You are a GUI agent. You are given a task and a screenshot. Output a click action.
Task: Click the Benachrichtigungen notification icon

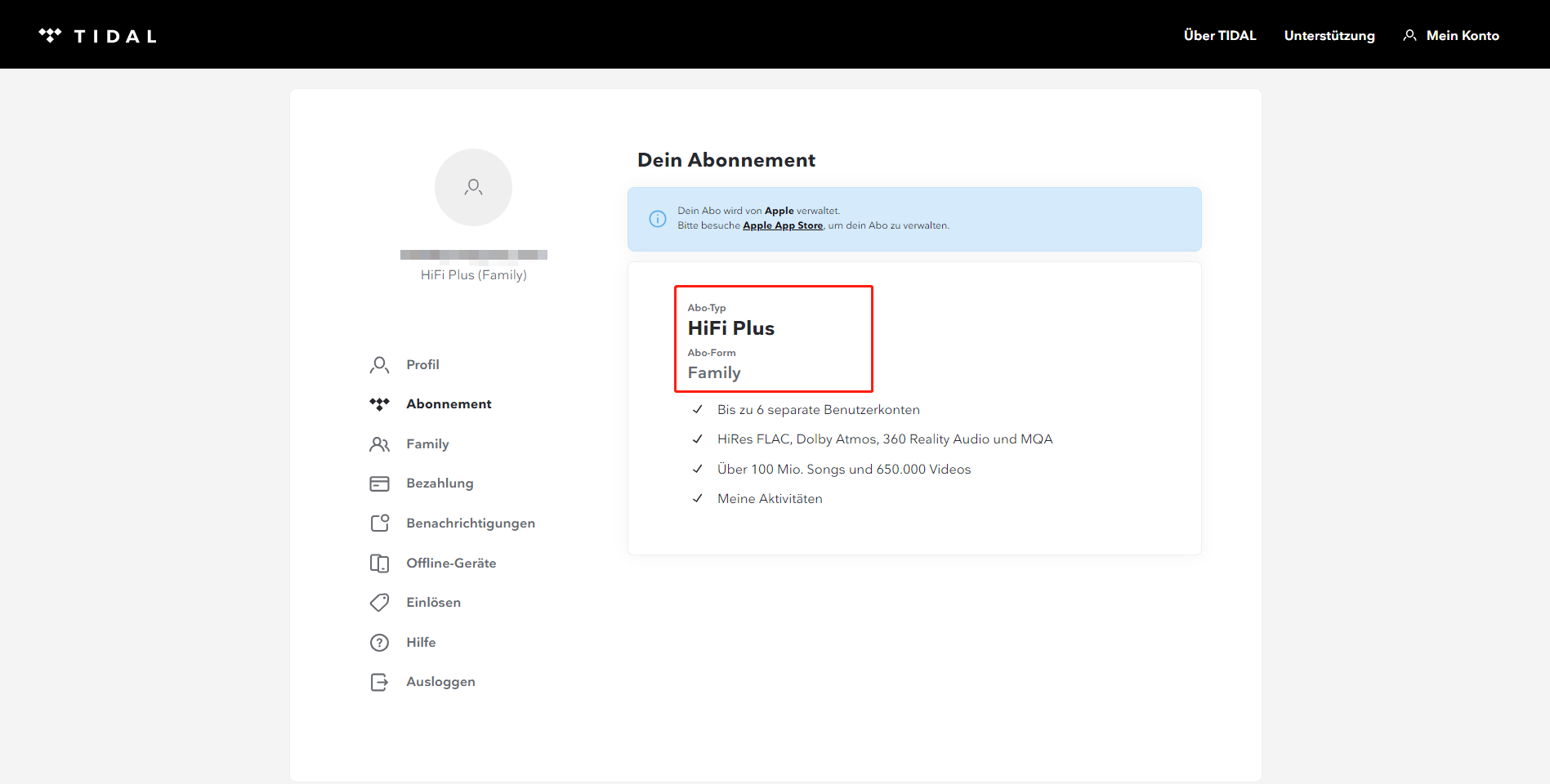tap(379, 523)
